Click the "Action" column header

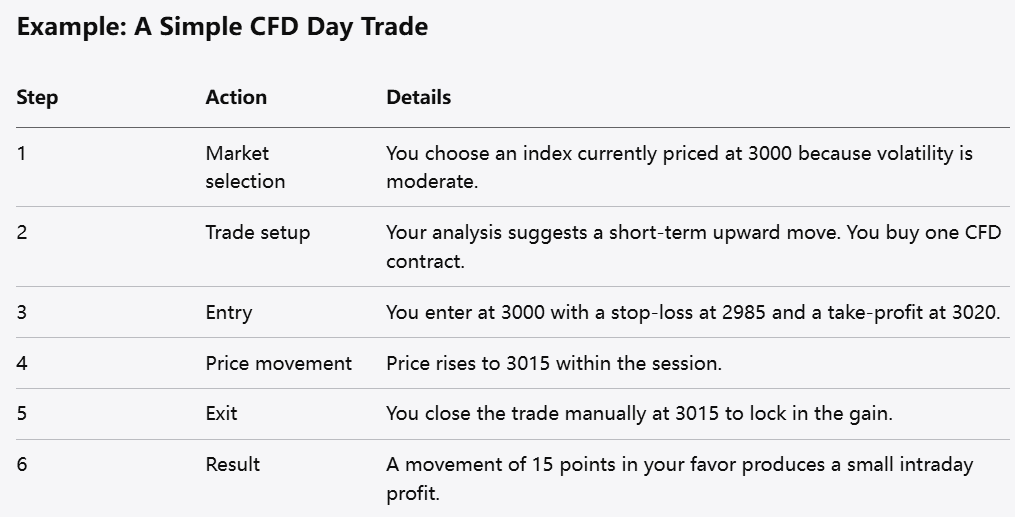tap(236, 97)
